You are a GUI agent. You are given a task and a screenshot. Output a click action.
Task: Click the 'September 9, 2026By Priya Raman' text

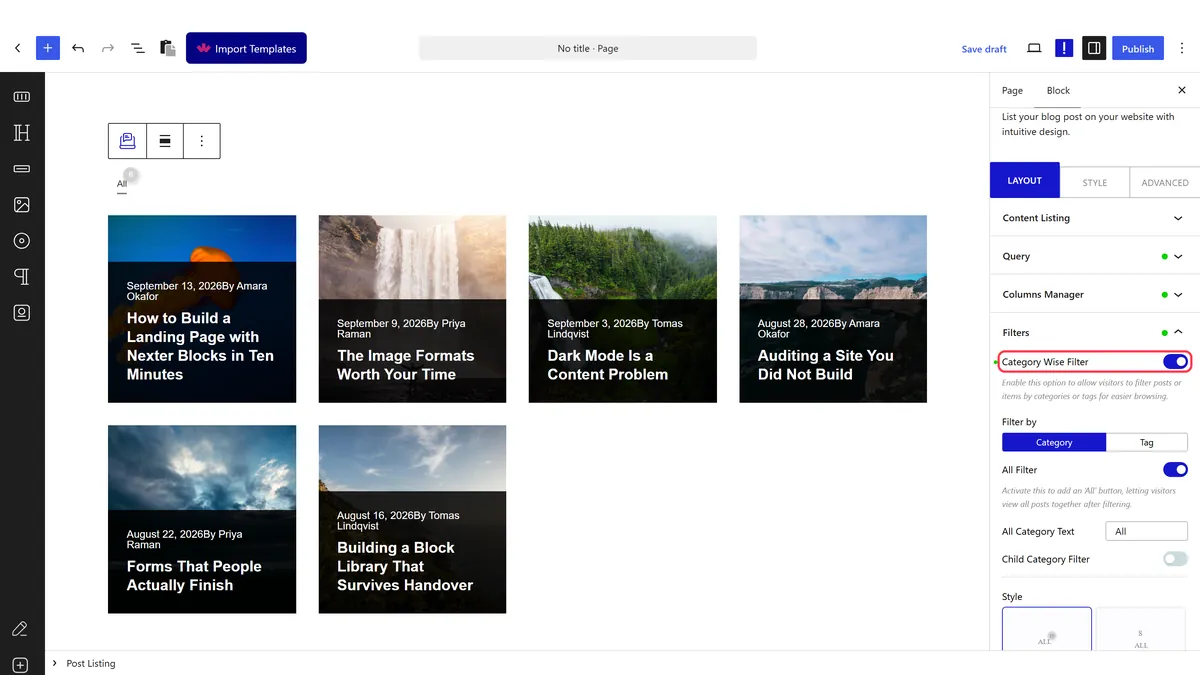click(401, 329)
